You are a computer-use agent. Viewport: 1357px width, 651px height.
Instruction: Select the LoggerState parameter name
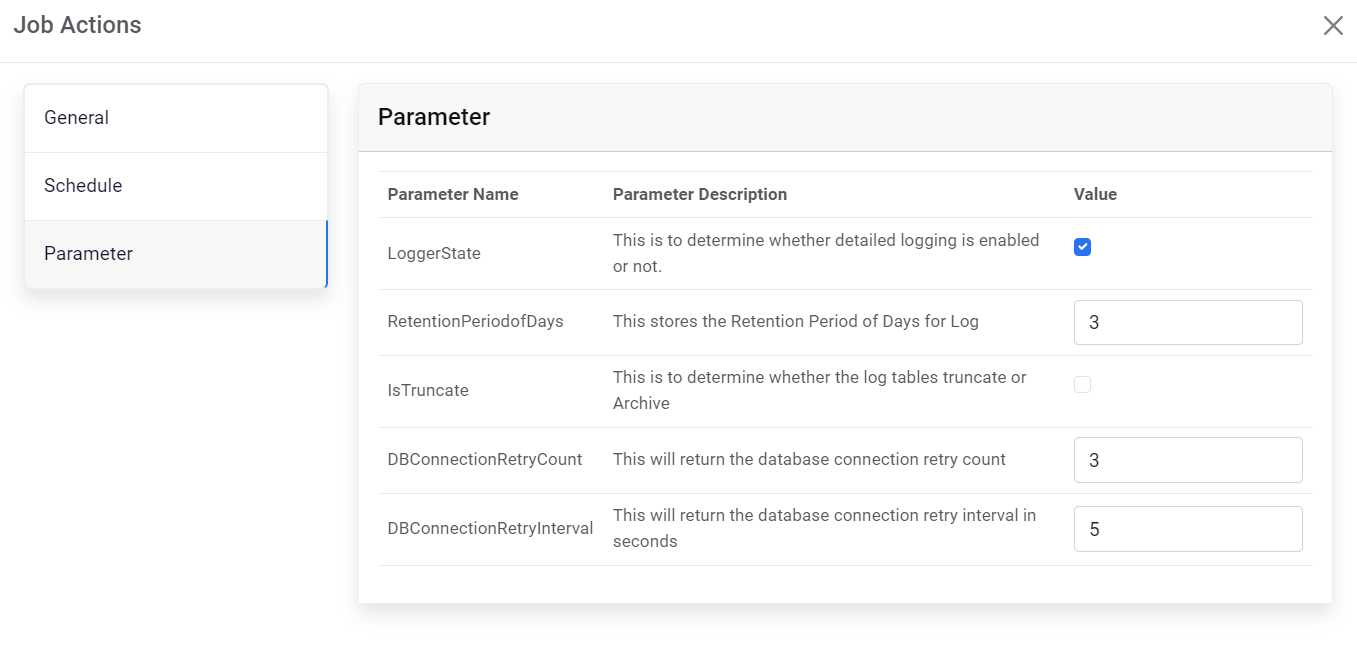(434, 254)
